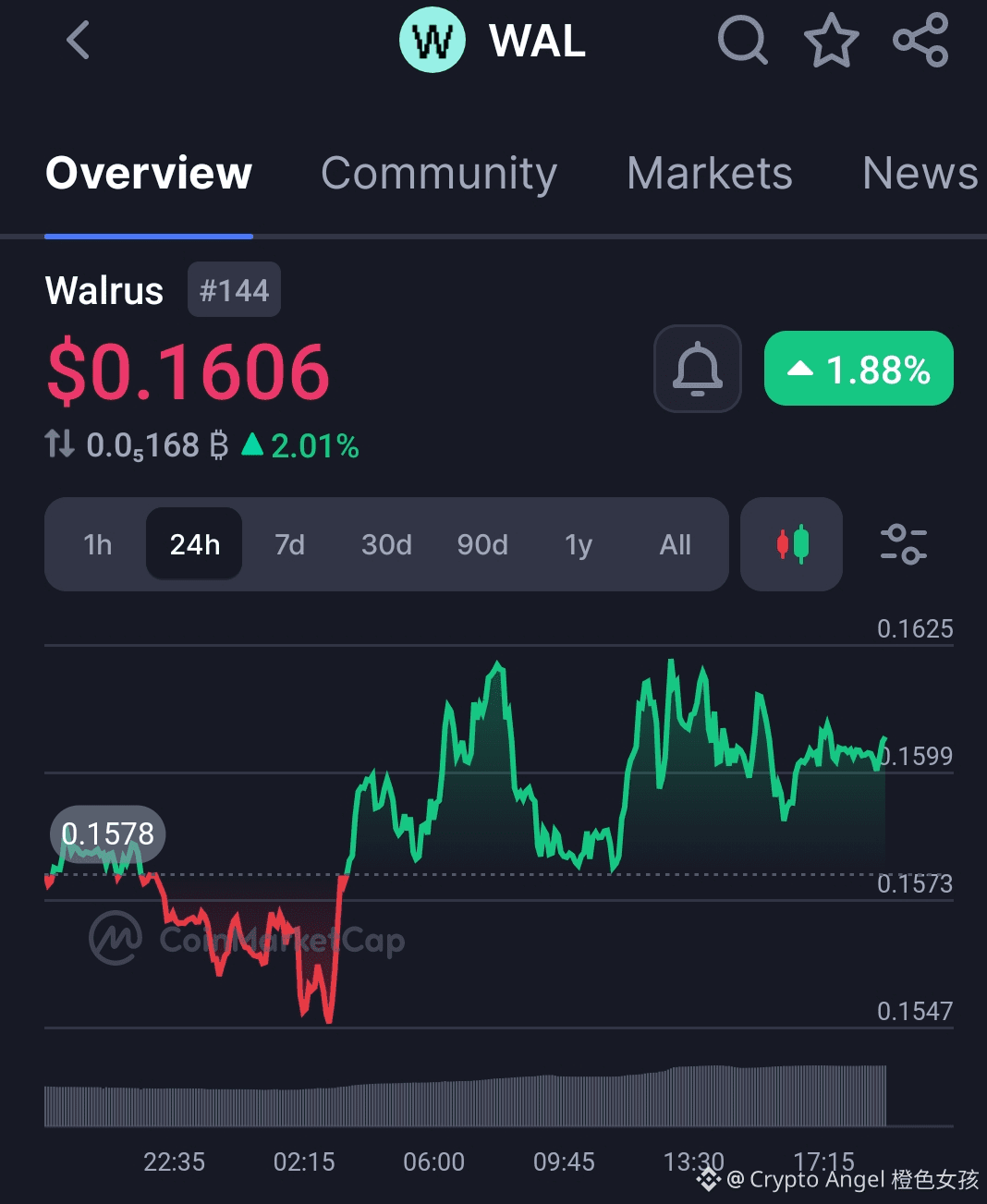Select the All timeframe option
987x1204 pixels.
coord(675,544)
